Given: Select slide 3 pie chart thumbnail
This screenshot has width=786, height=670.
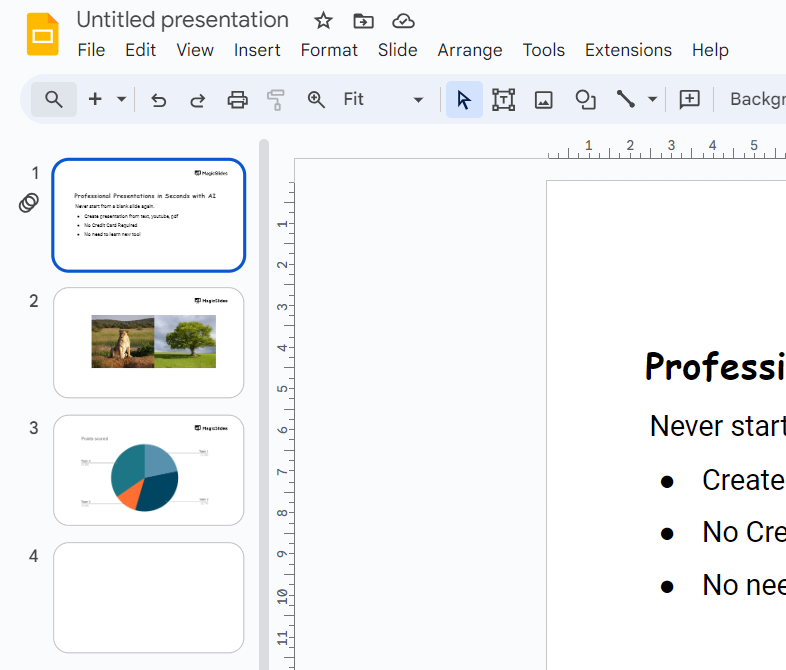Looking at the screenshot, I should [x=148, y=470].
